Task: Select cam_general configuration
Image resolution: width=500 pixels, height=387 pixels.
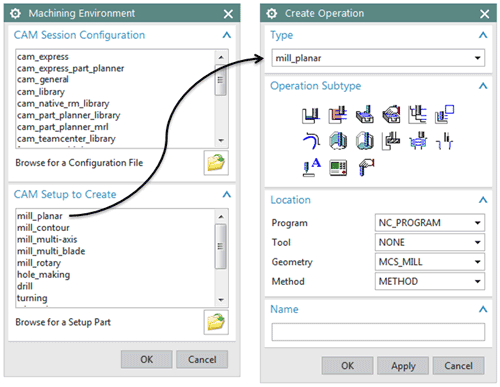Action: tap(43, 80)
